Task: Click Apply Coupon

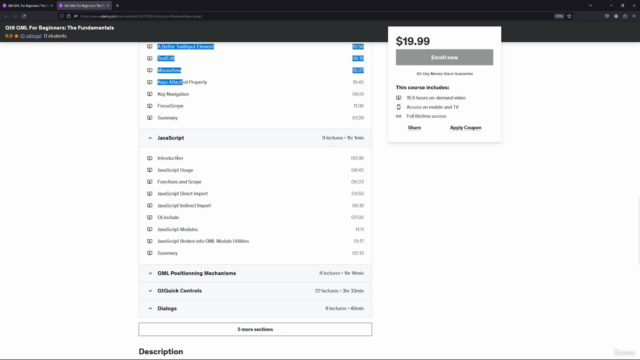Action: coord(465,128)
